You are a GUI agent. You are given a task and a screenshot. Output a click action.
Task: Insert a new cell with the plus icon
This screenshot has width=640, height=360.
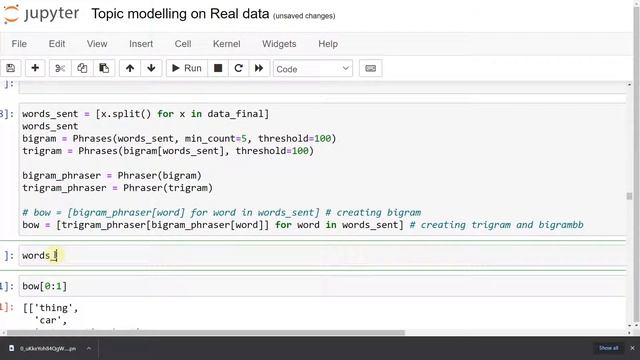(x=35, y=68)
